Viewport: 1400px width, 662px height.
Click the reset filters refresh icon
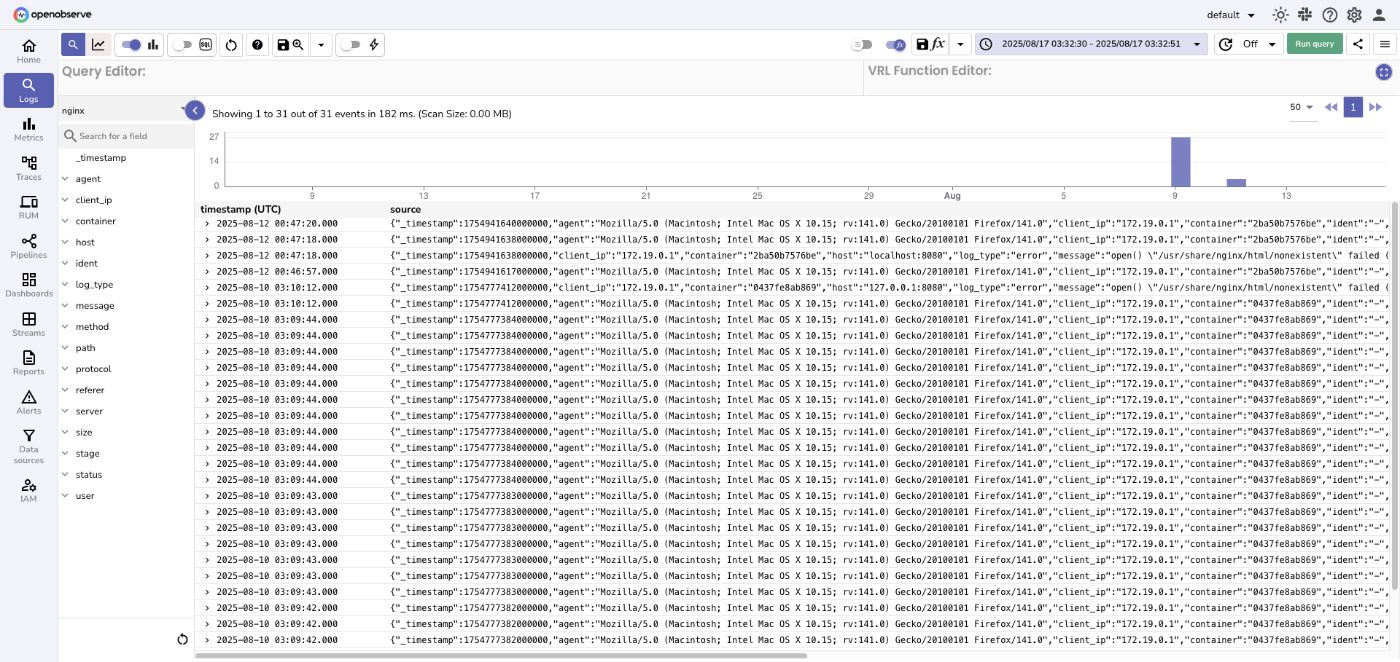[231, 45]
